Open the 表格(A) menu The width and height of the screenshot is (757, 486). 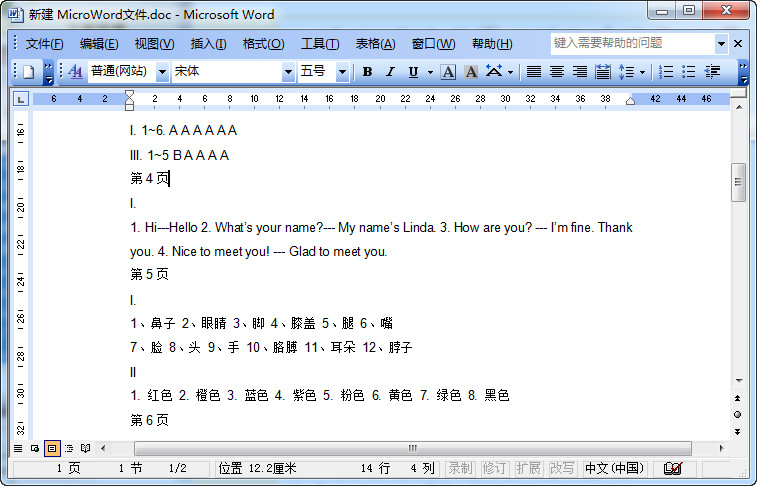(375, 44)
